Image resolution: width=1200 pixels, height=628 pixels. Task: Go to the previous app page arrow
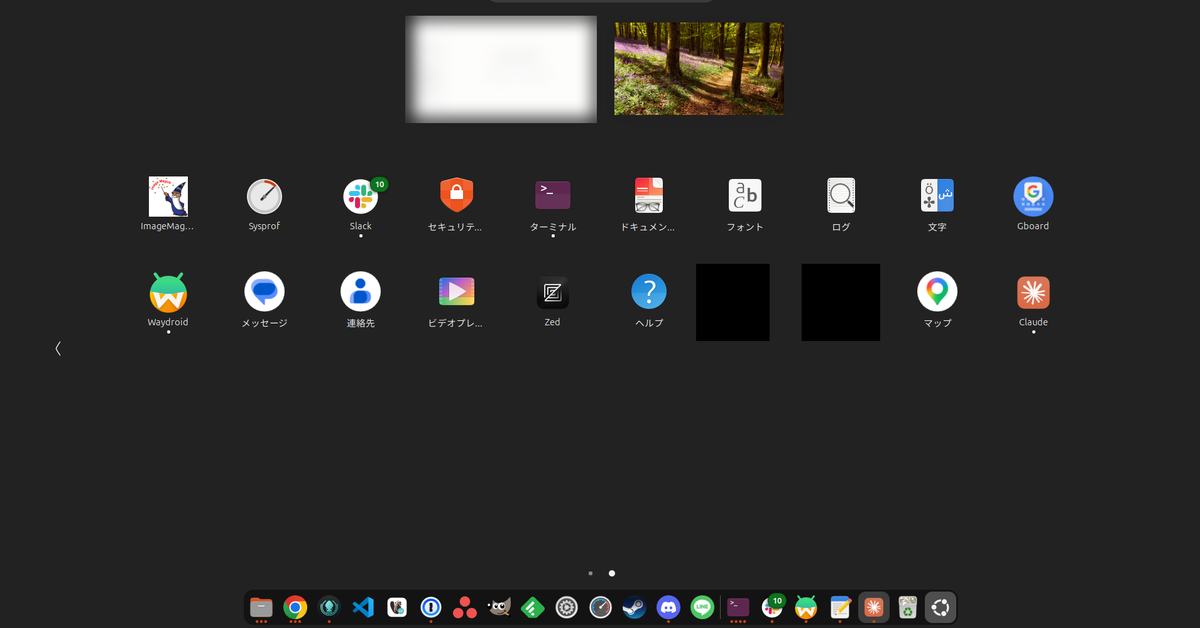pyautogui.click(x=58, y=348)
